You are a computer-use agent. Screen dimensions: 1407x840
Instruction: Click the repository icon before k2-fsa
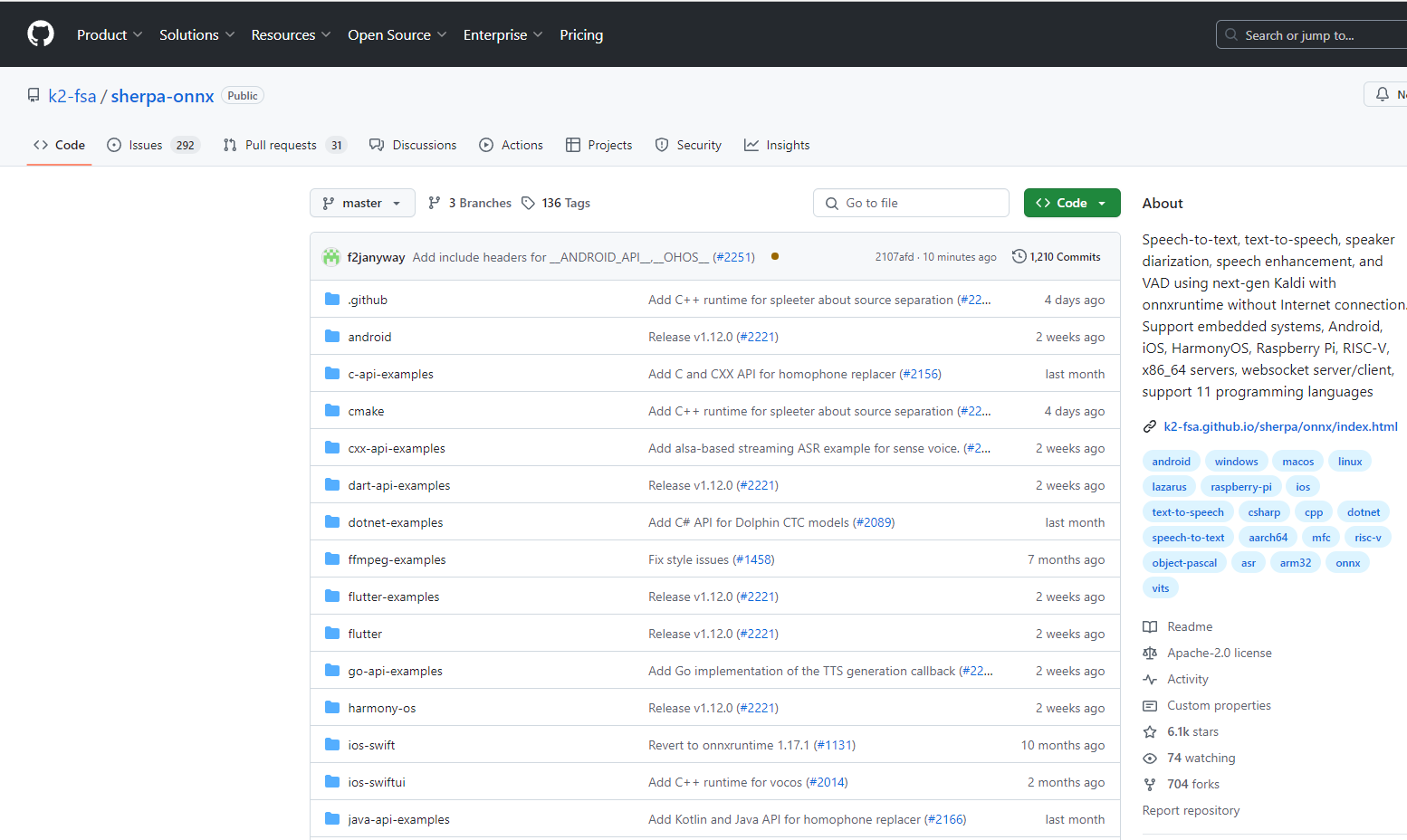(33, 95)
